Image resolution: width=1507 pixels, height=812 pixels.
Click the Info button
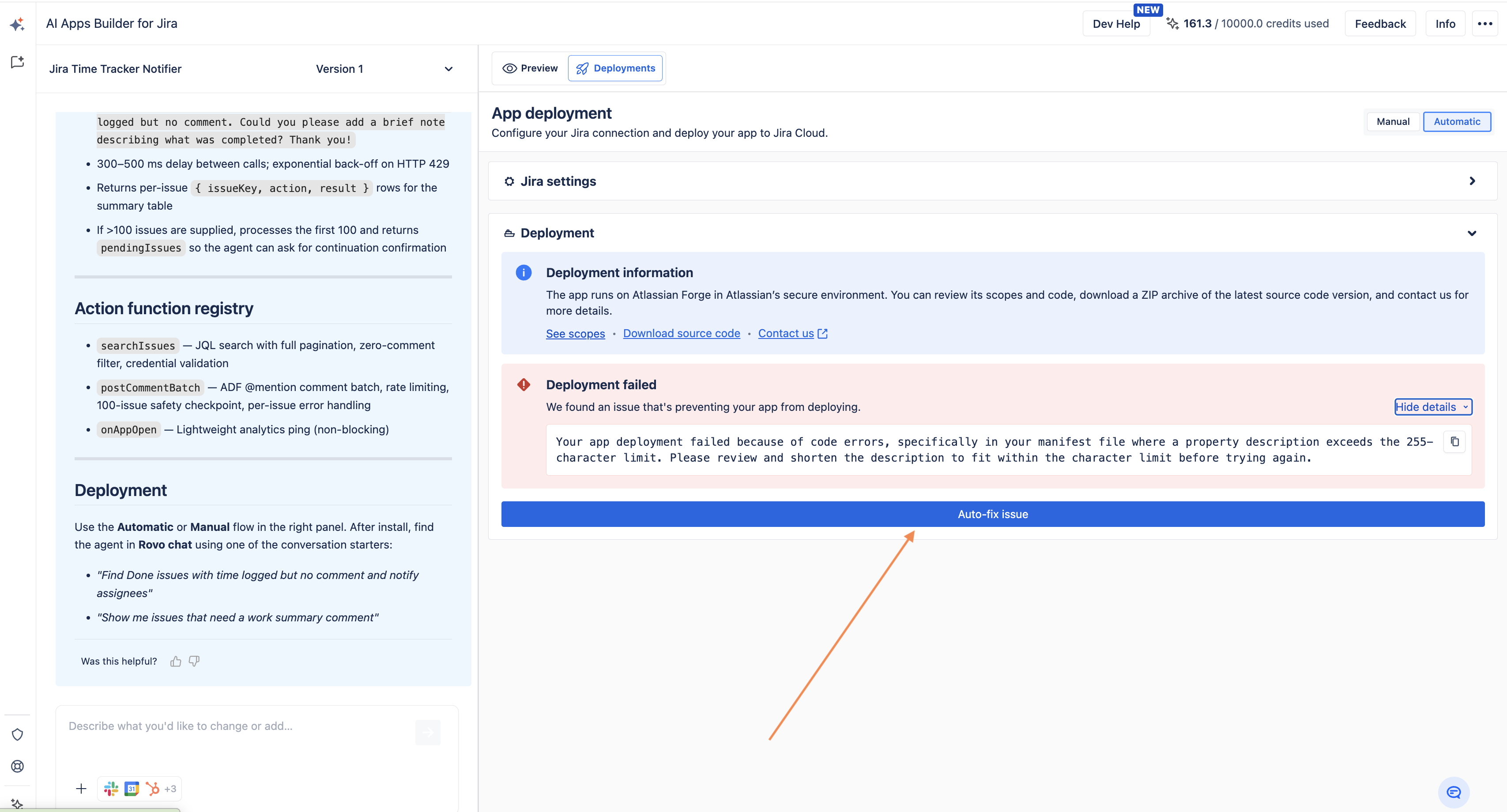(1445, 24)
